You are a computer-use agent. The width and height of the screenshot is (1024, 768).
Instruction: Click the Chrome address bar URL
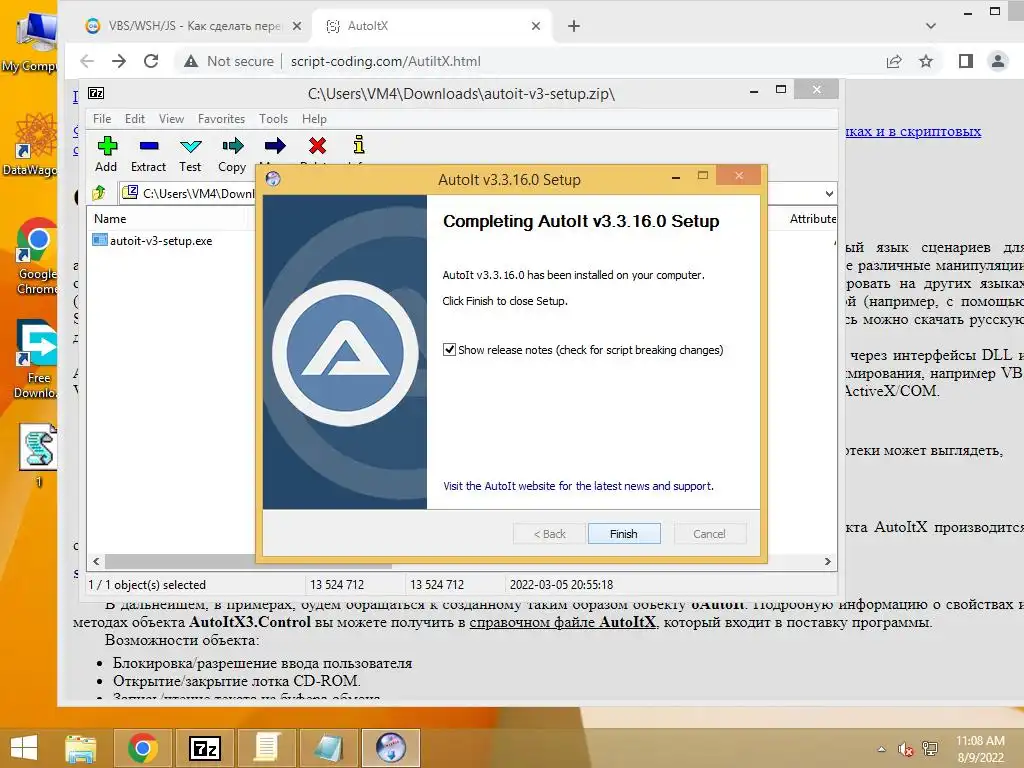click(x=385, y=61)
